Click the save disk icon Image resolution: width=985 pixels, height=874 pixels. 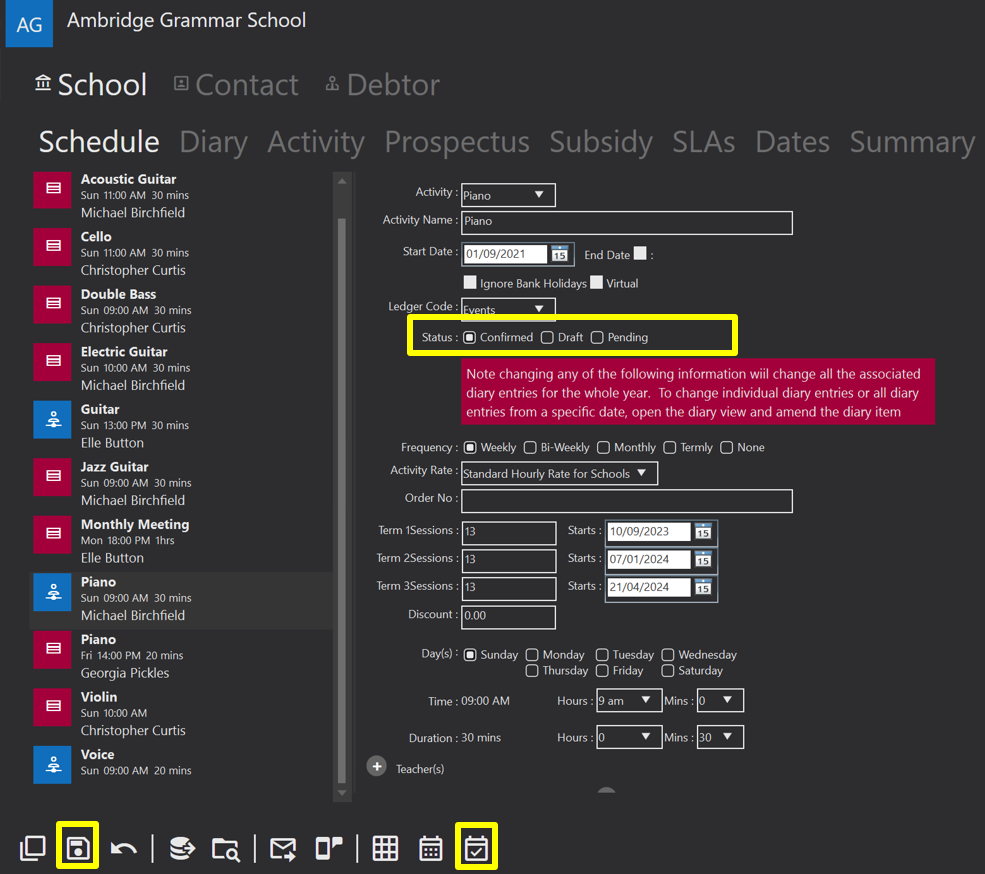(77, 847)
